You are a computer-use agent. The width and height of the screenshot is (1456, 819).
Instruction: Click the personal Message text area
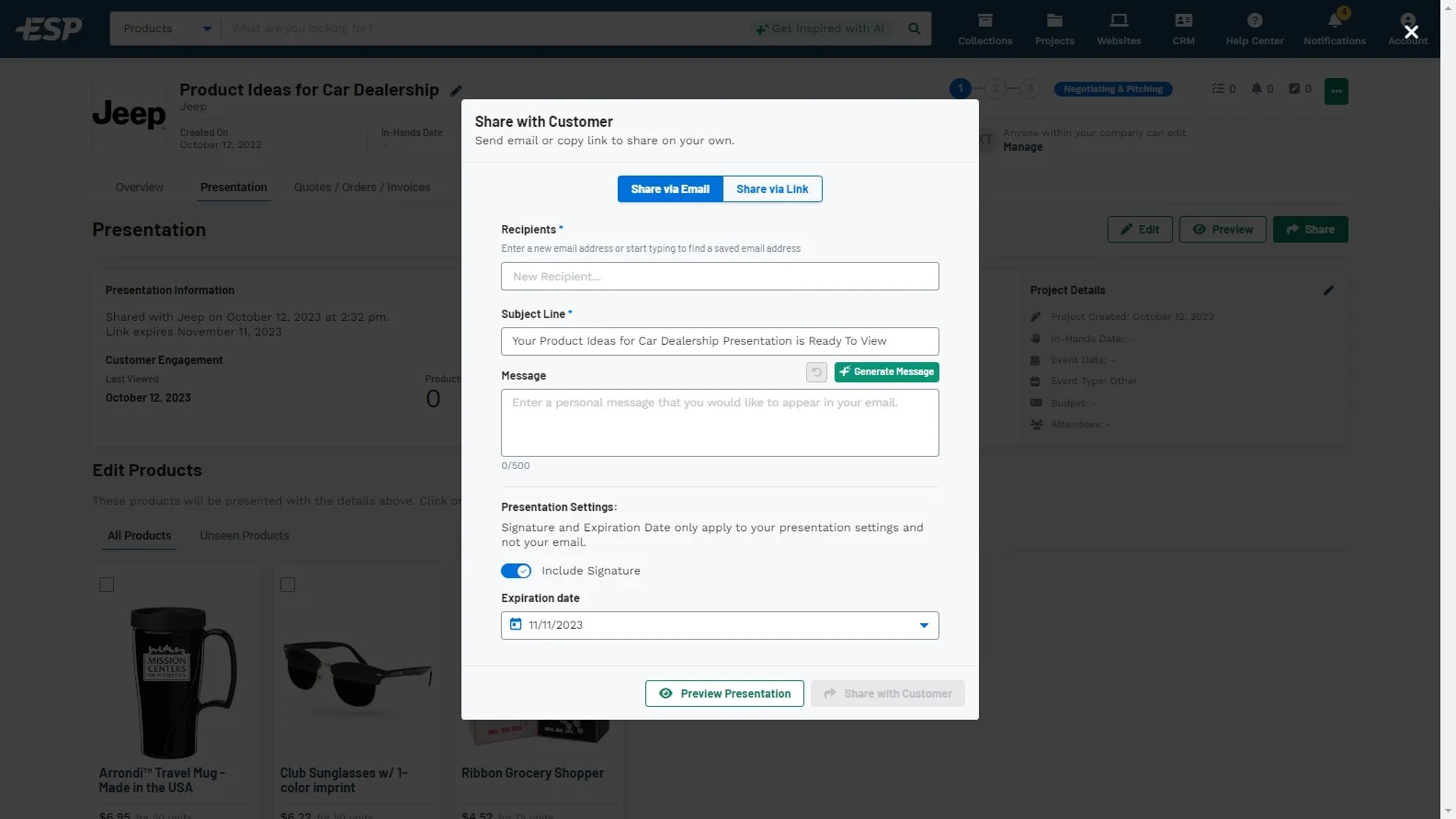click(720, 423)
